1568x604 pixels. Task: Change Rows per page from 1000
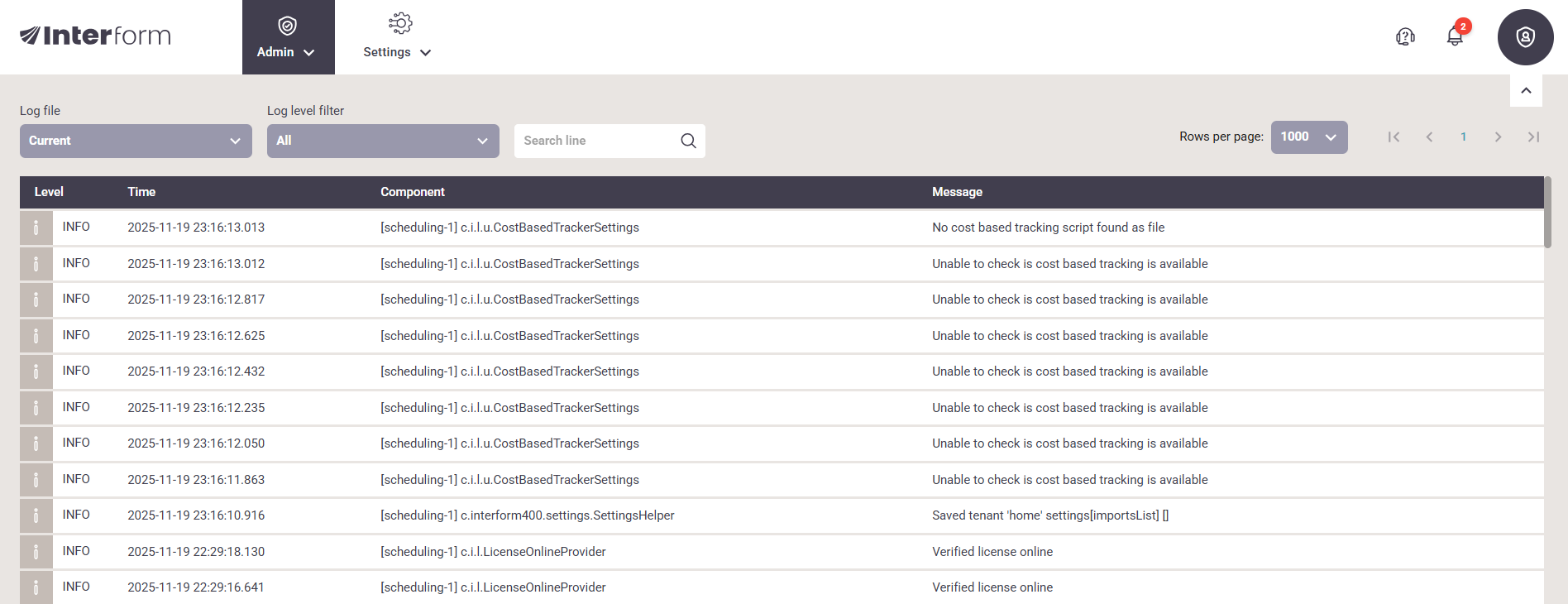click(x=1308, y=137)
